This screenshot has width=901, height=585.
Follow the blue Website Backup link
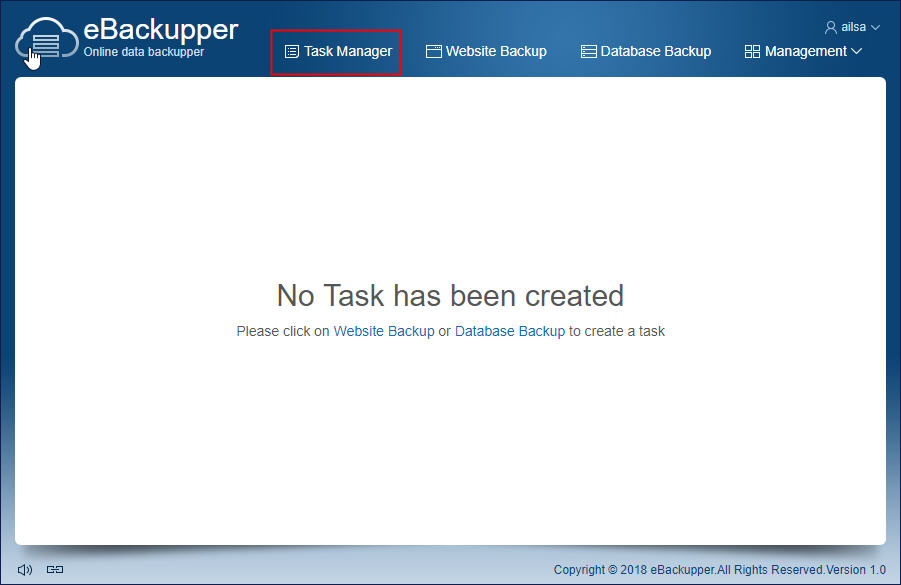(384, 332)
